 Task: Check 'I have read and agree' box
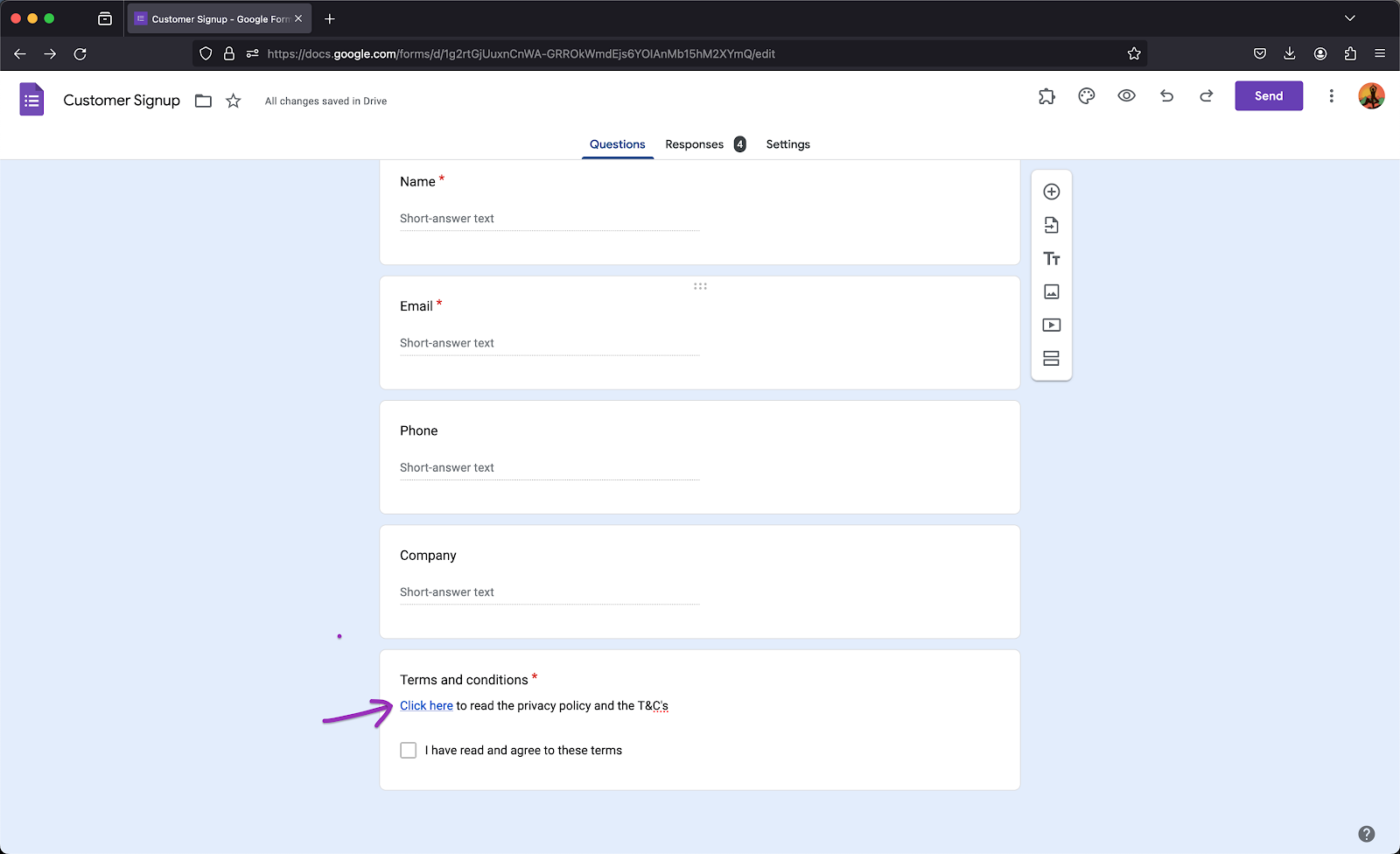click(x=409, y=751)
